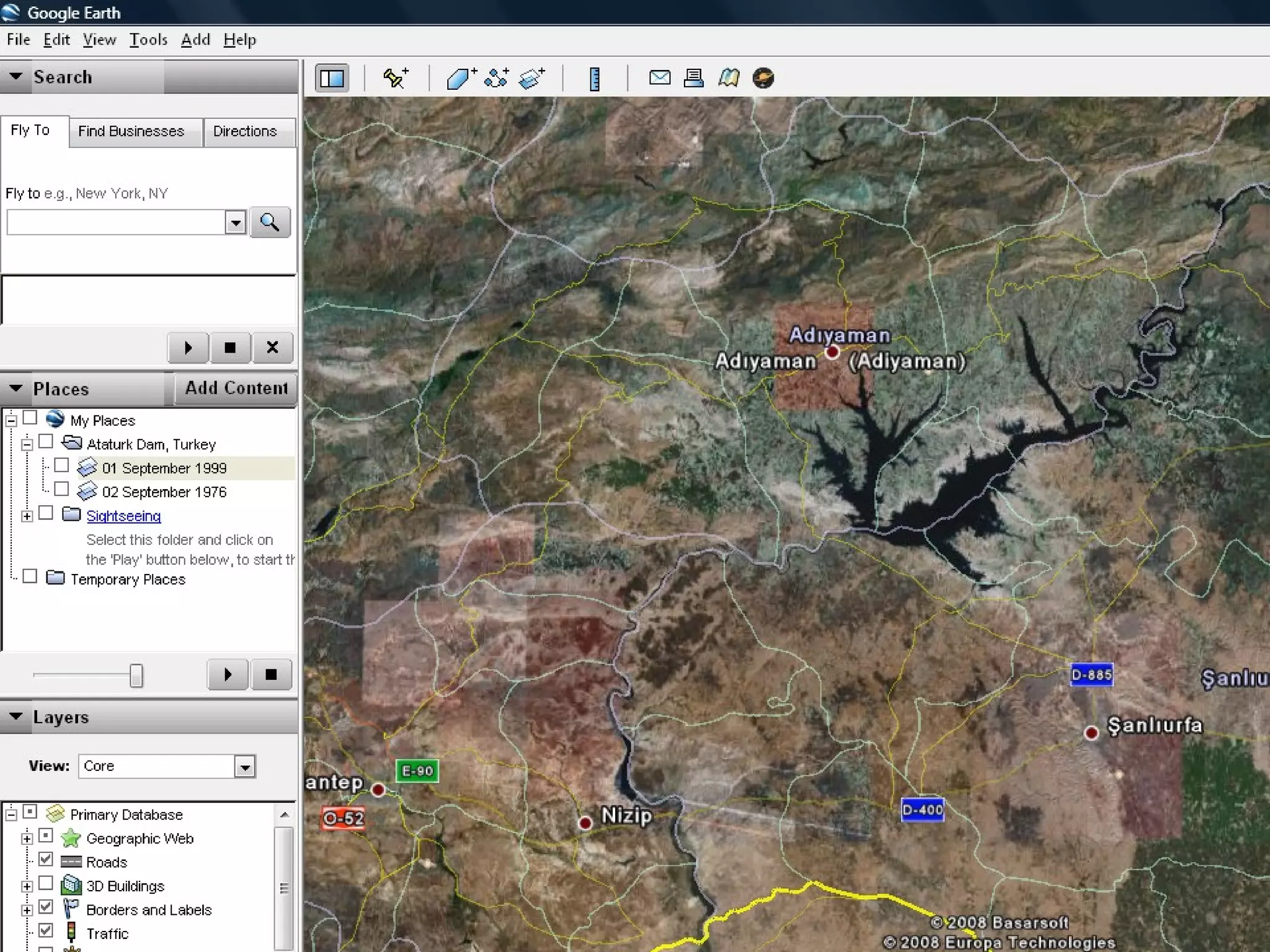
Task: Enable the 3D Buildings layer checkbox
Action: 46,883
